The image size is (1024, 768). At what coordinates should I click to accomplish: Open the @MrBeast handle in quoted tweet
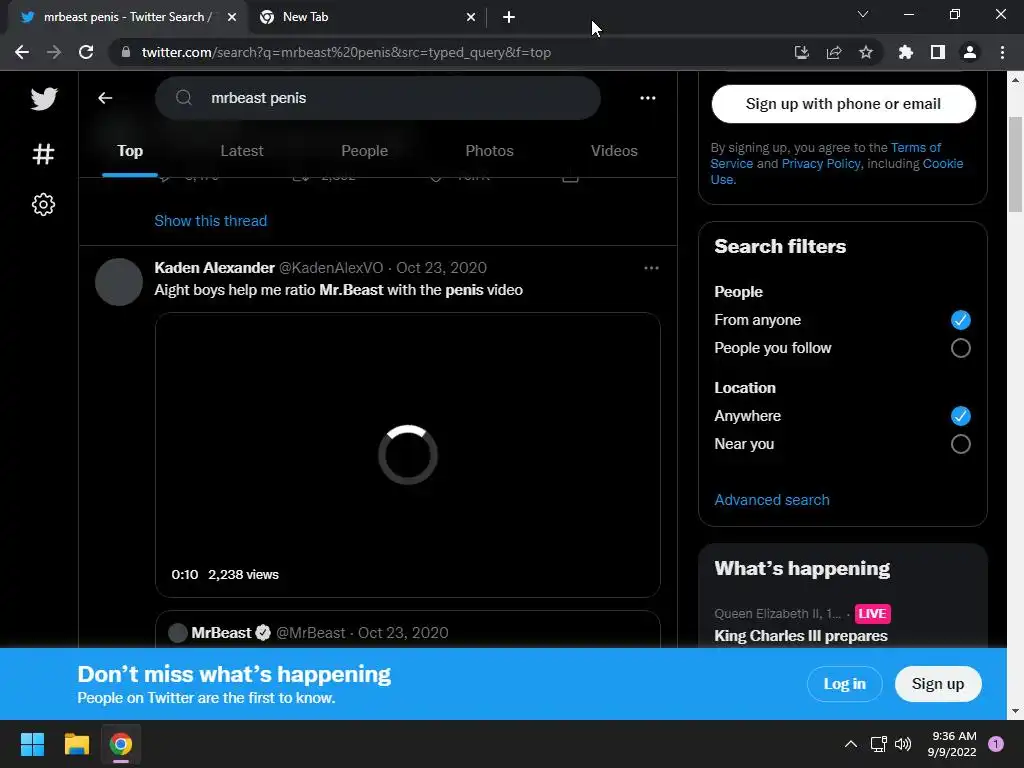coord(310,633)
